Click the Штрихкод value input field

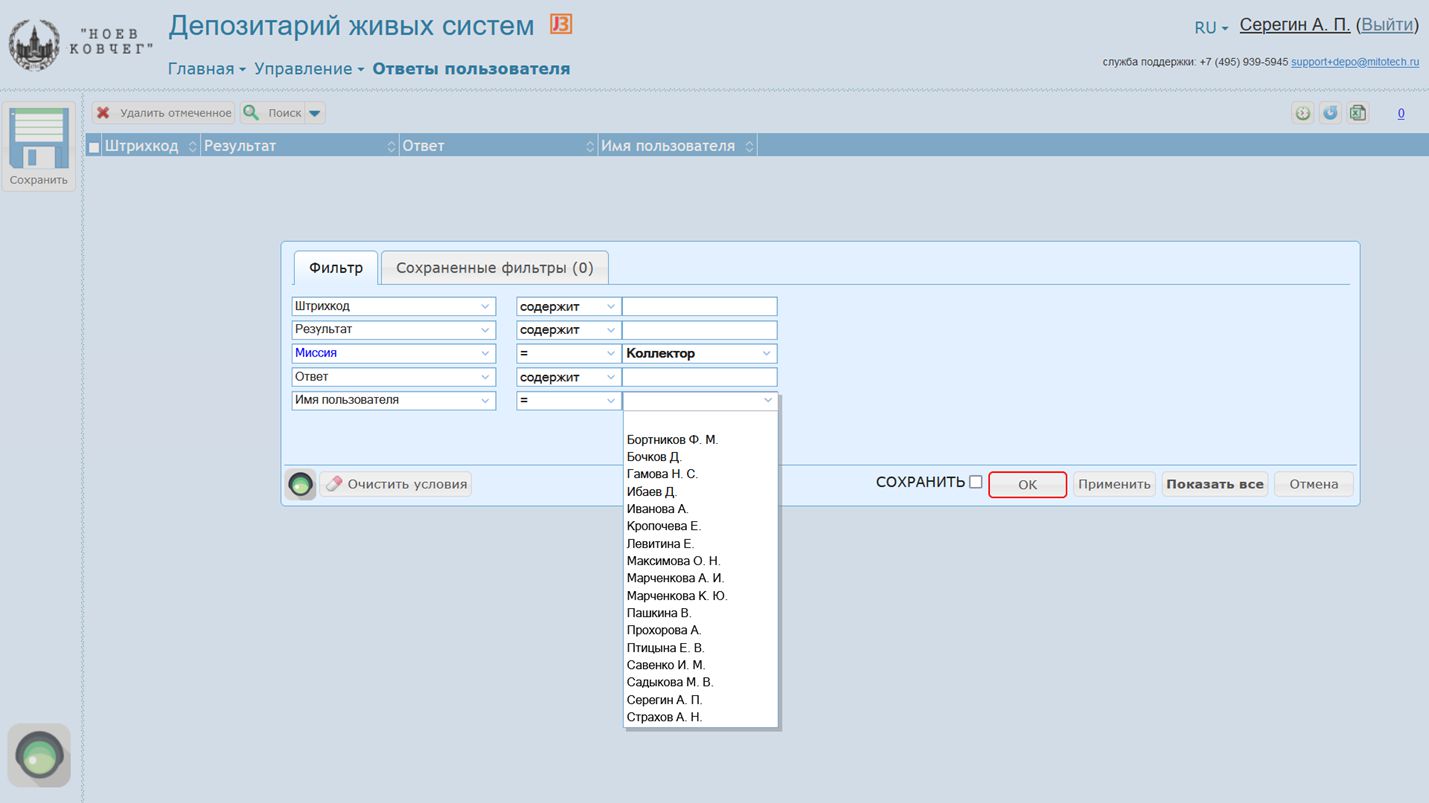point(700,306)
